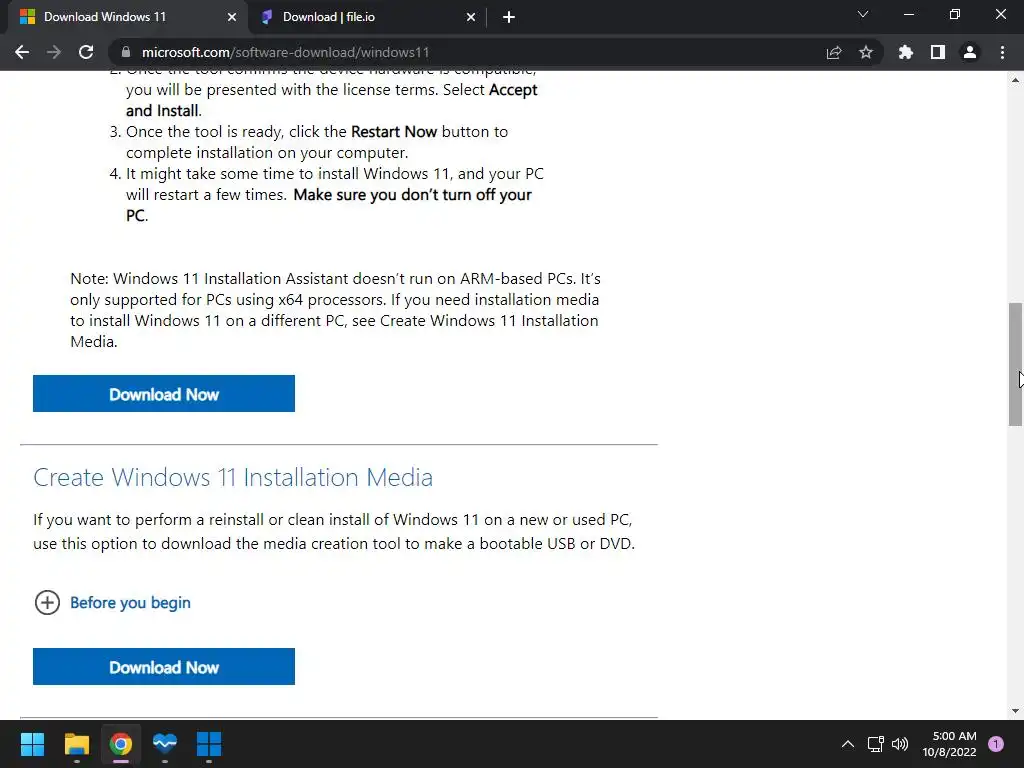Open the network status tray icon
The width and height of the screenshot is (1024, 768).
[x=875, y=744]
